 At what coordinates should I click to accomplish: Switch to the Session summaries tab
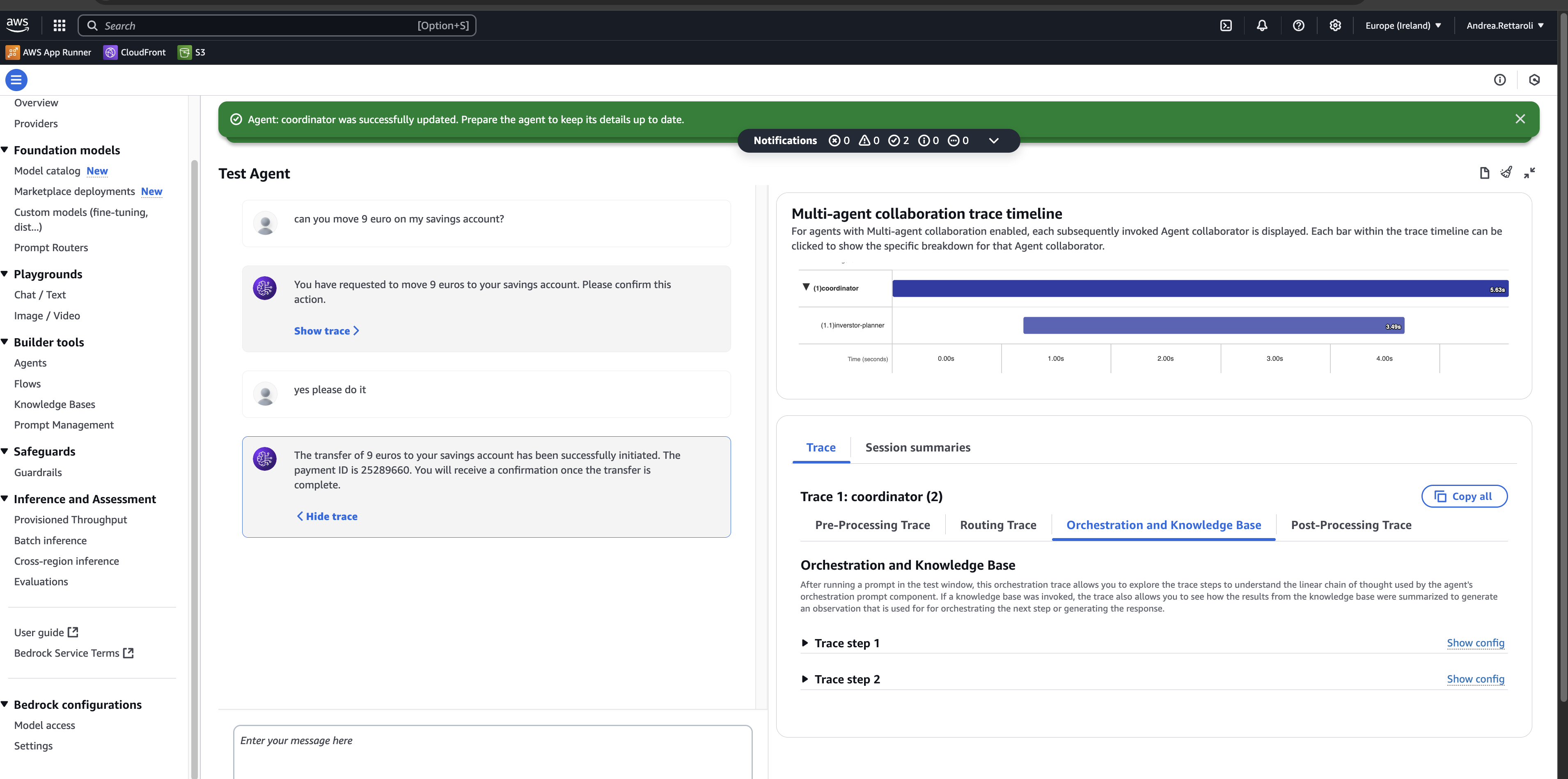pyautogui.click(x=917, y=448)
